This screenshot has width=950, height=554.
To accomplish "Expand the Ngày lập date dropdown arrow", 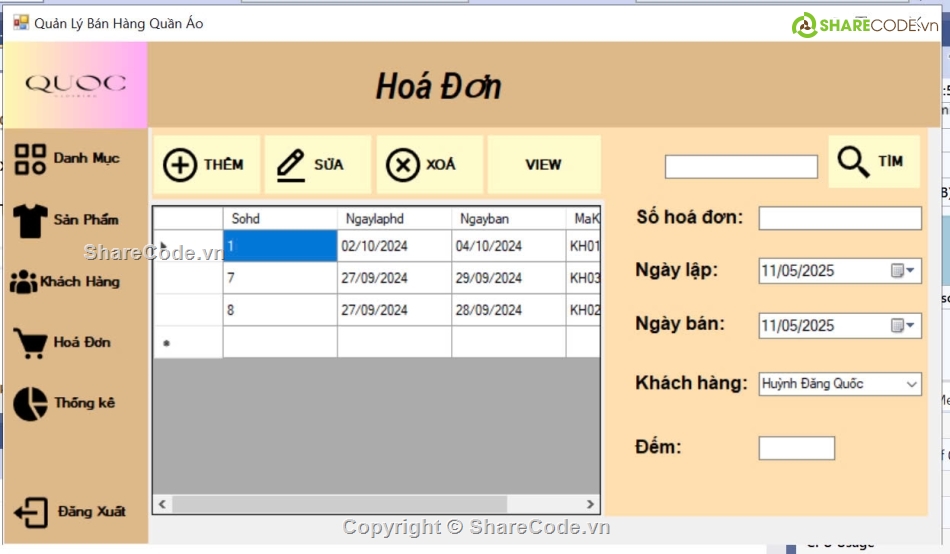I will click(x=910, y=270).
